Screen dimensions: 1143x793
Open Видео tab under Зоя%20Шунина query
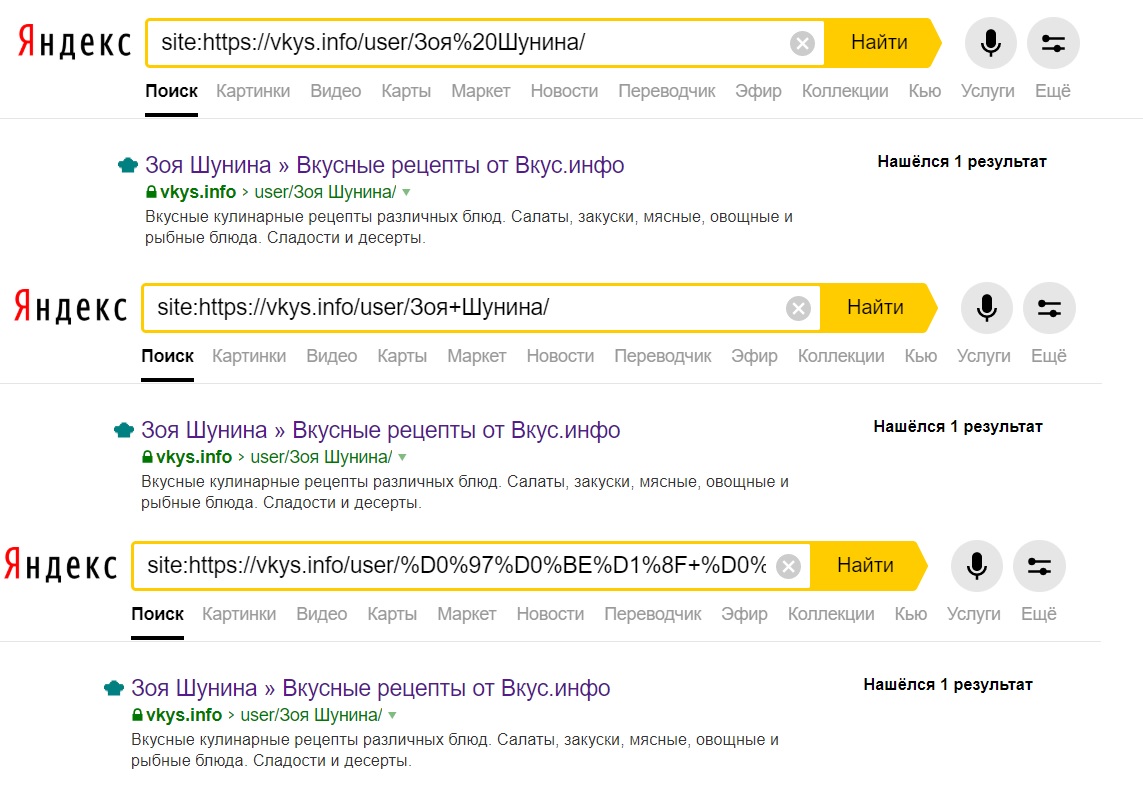pos(335,91)
